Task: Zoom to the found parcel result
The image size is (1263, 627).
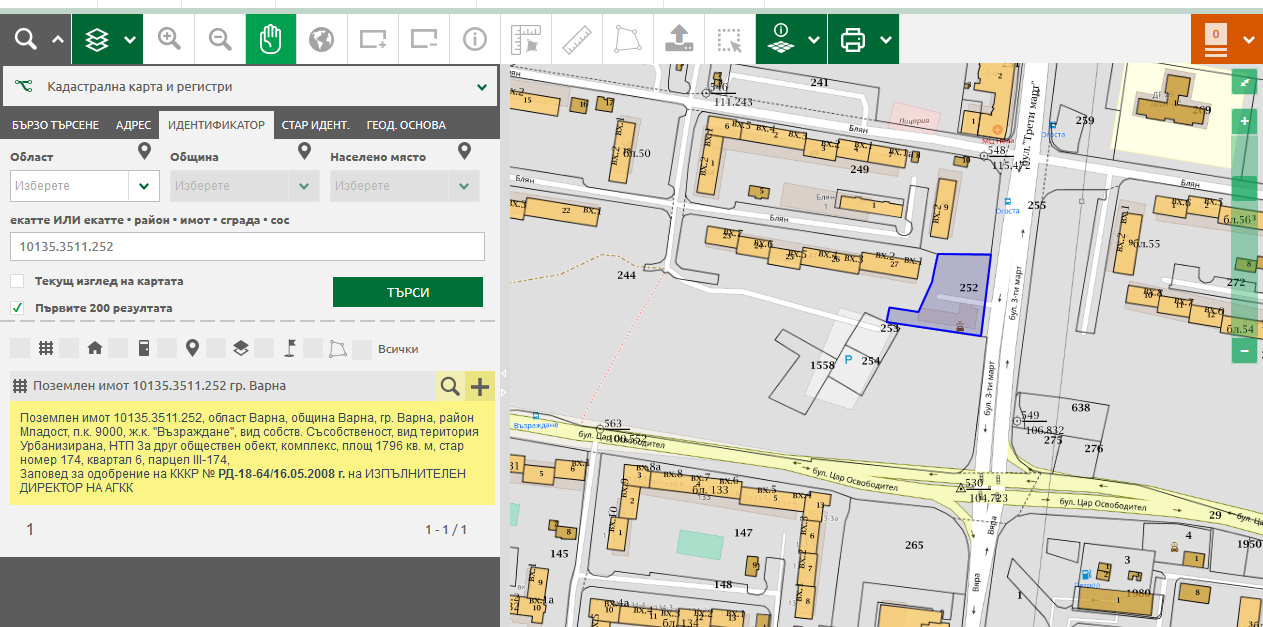Action: [x=450, y=387]
